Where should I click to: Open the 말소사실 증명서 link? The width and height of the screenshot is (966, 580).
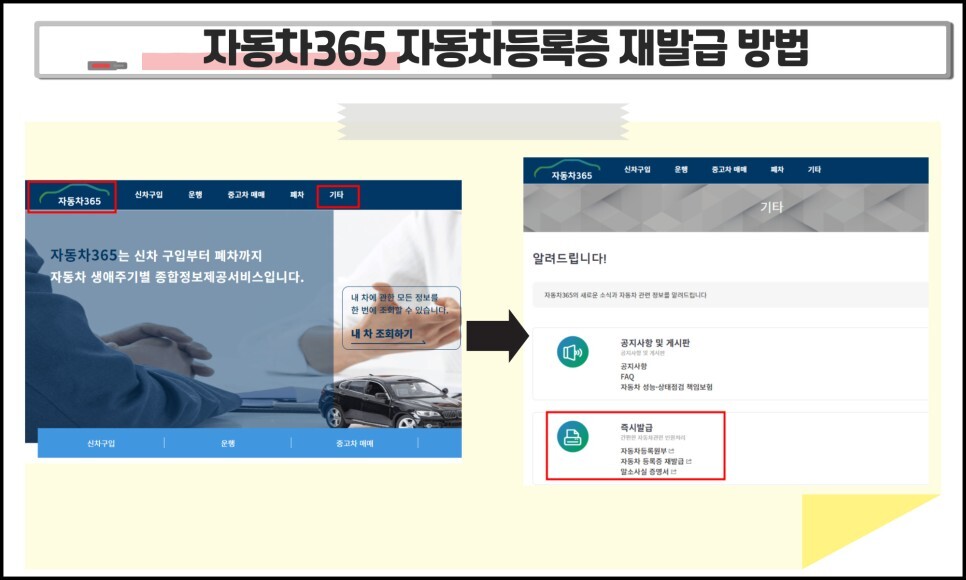coord(644,472)
